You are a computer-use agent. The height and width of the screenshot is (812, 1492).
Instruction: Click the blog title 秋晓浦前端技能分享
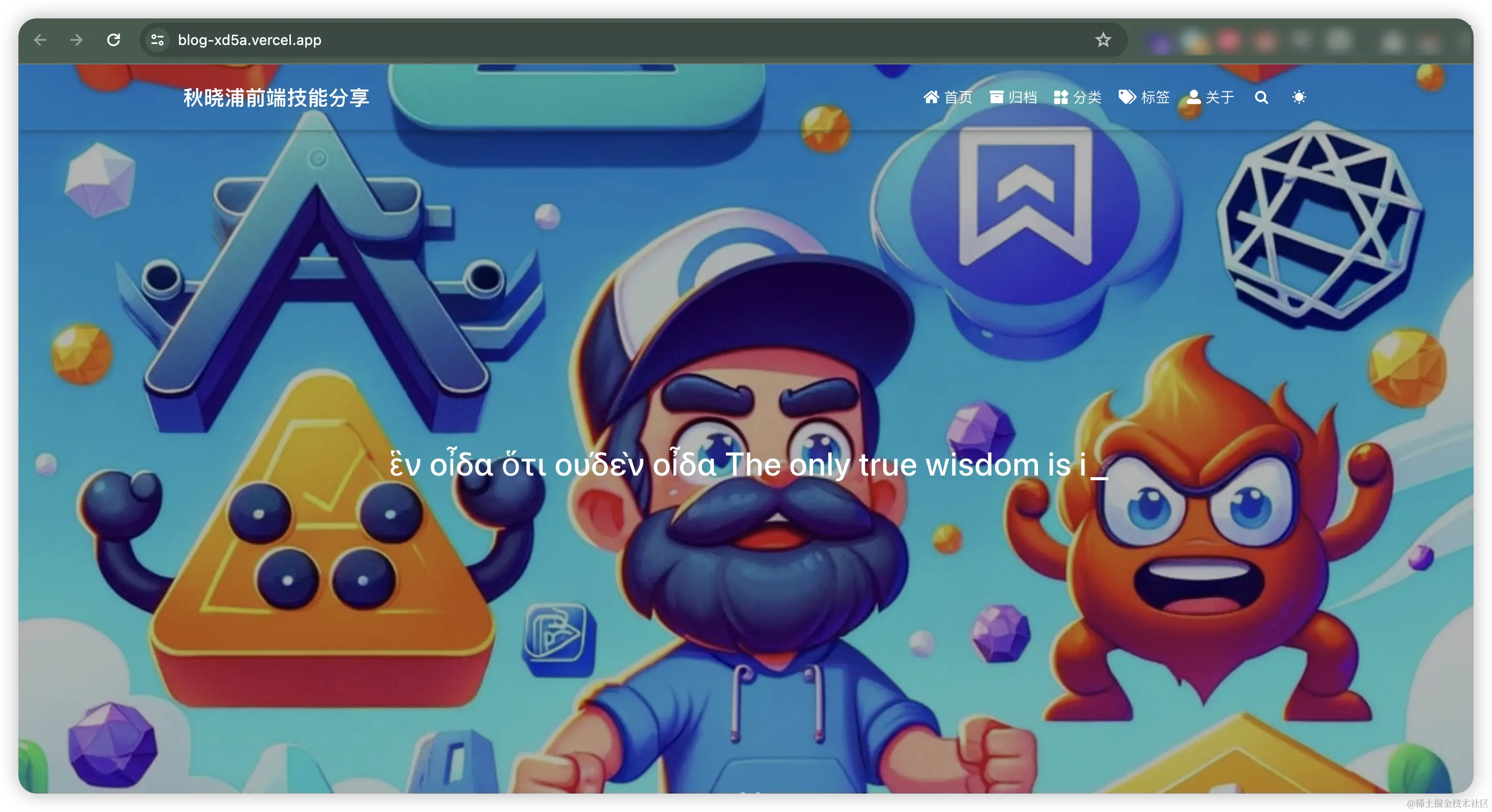(x=276, y=97)
